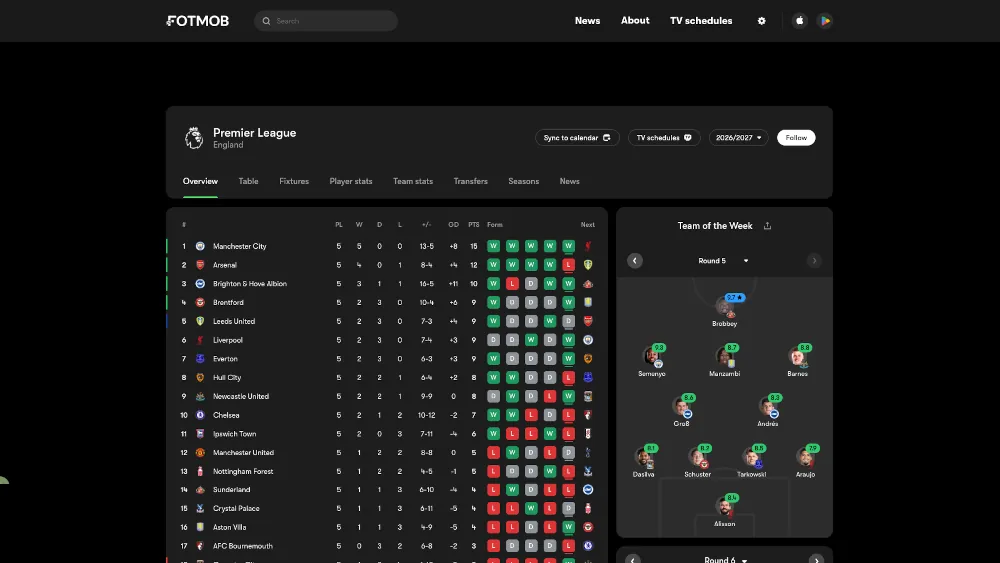Open the 2026/2027 season dropdown

point(739,138)
